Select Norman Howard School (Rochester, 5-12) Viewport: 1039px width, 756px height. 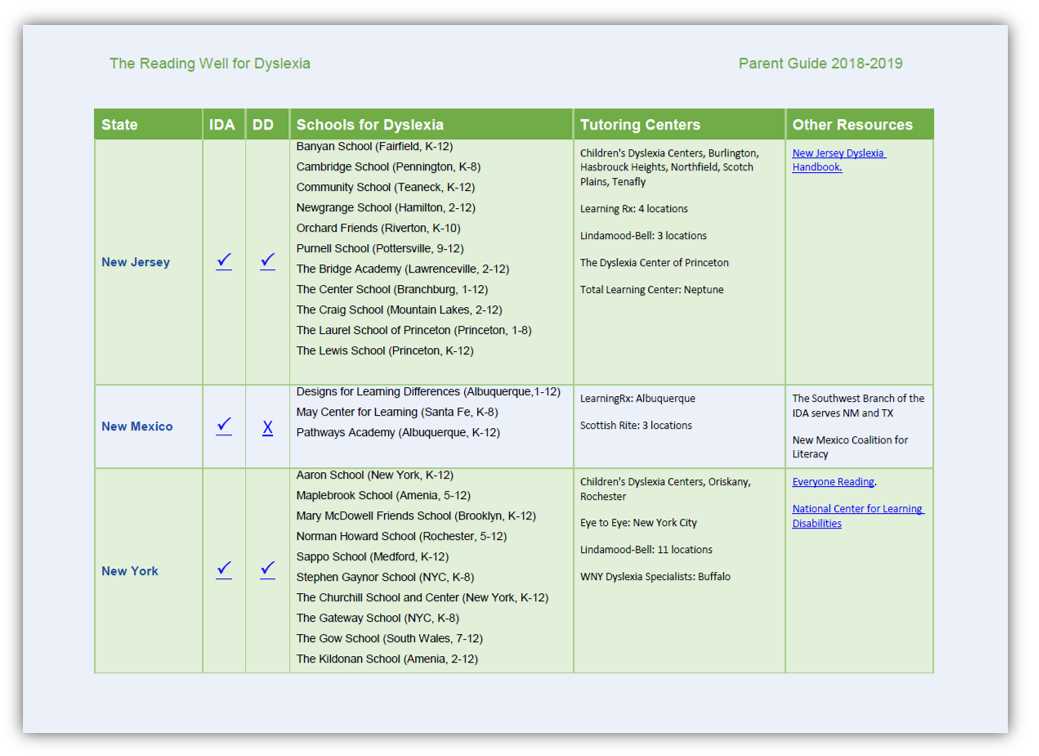(401, 537)
